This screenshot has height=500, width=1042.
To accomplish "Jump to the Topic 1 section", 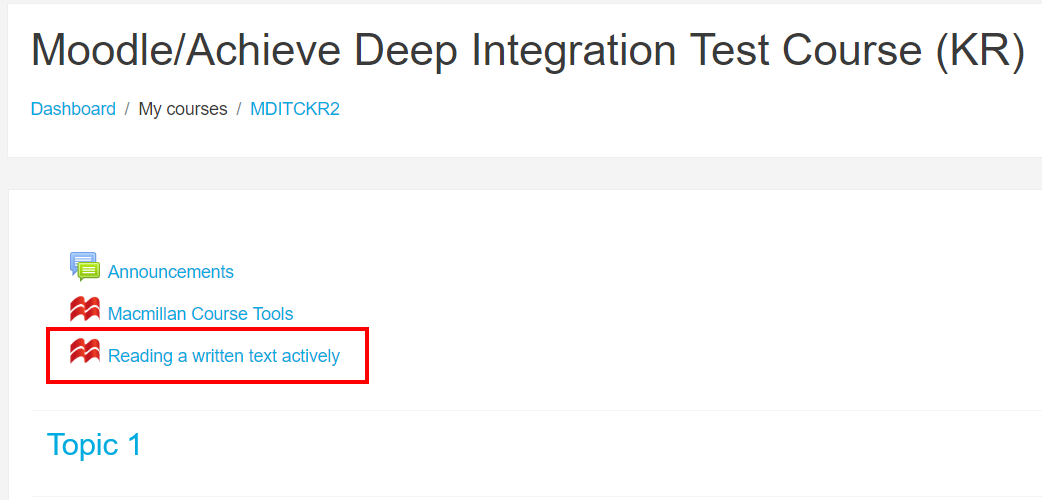I will click(x=94, y=445).
